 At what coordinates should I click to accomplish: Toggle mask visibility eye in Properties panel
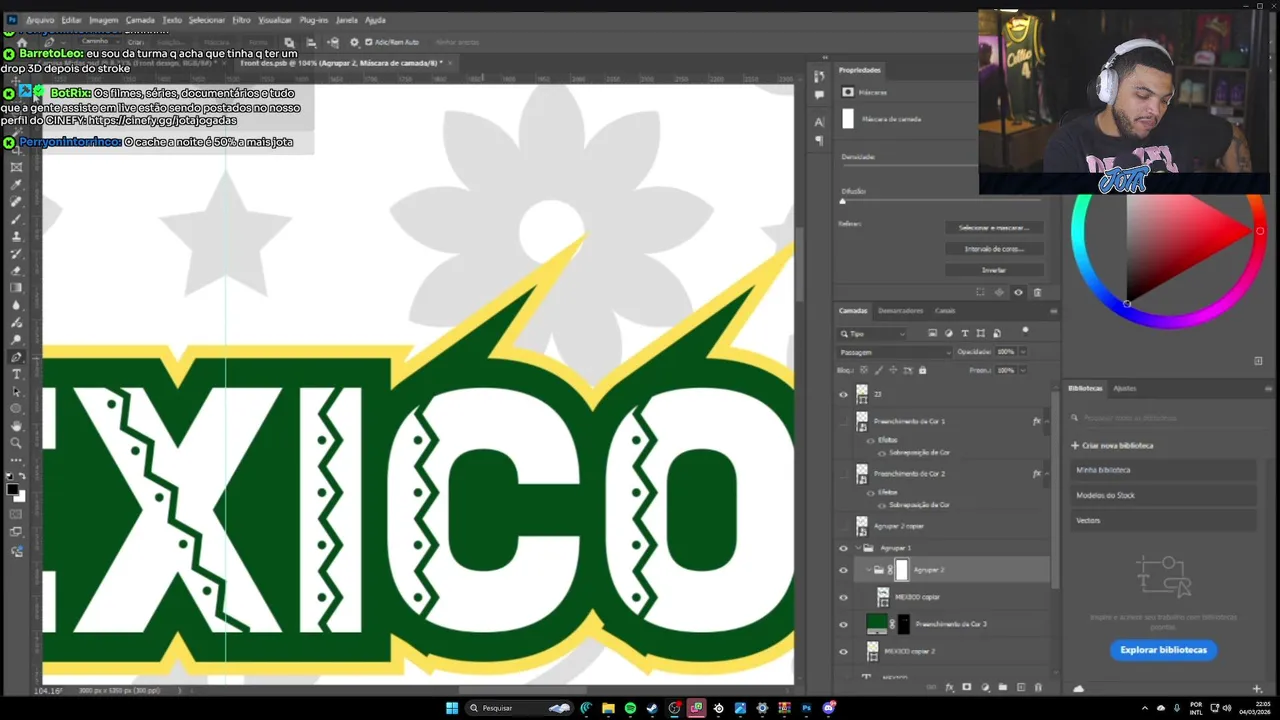[x=1018, y=292]
